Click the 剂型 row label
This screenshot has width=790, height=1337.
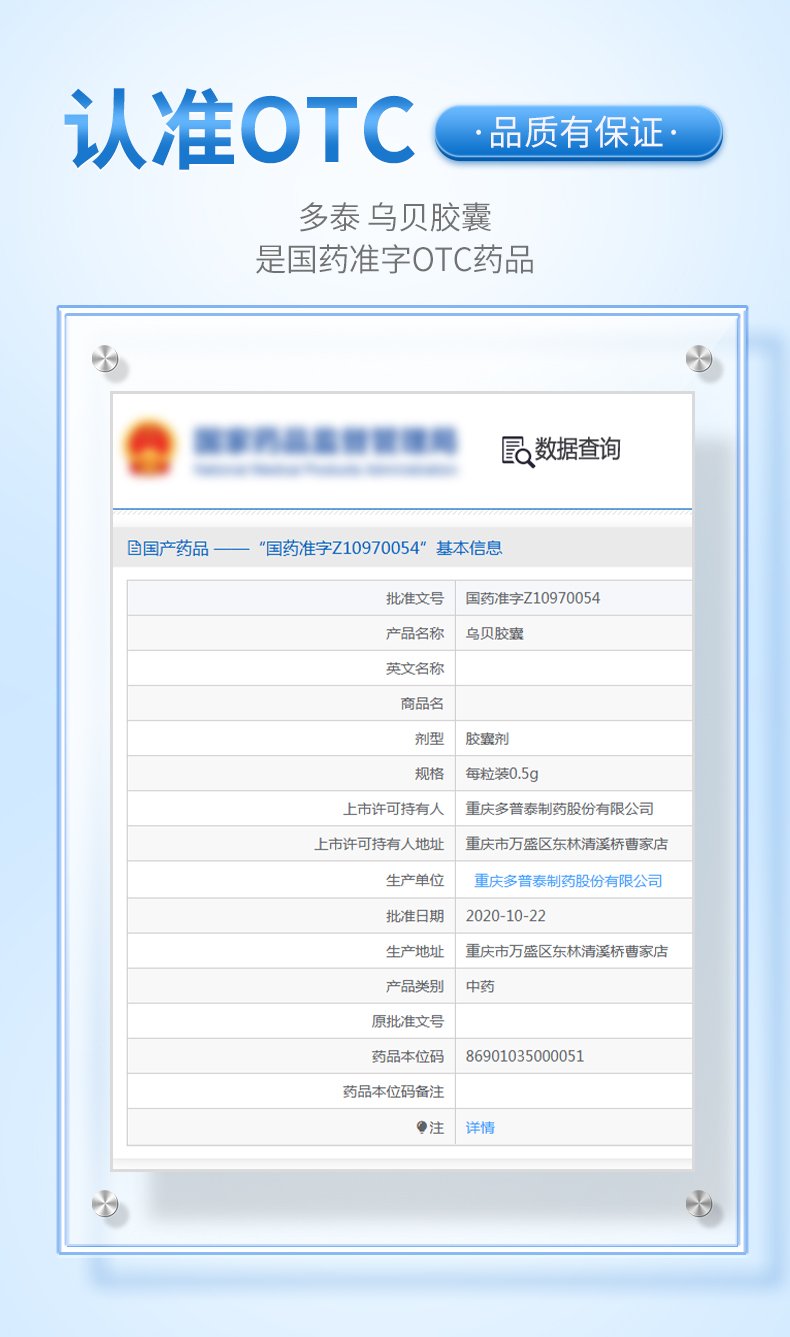pos(430,739)
